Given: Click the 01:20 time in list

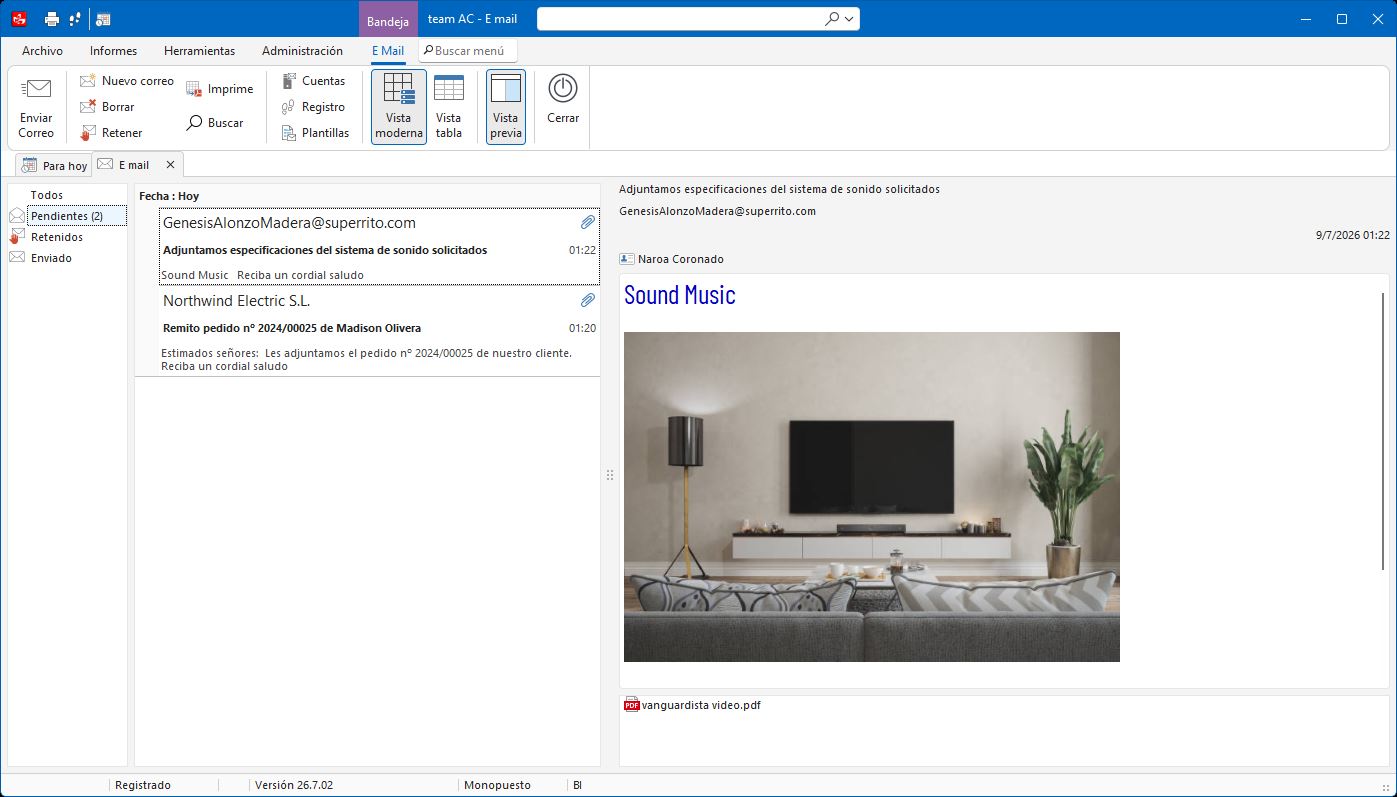Looking at the screenshot, I should point(582,328).
